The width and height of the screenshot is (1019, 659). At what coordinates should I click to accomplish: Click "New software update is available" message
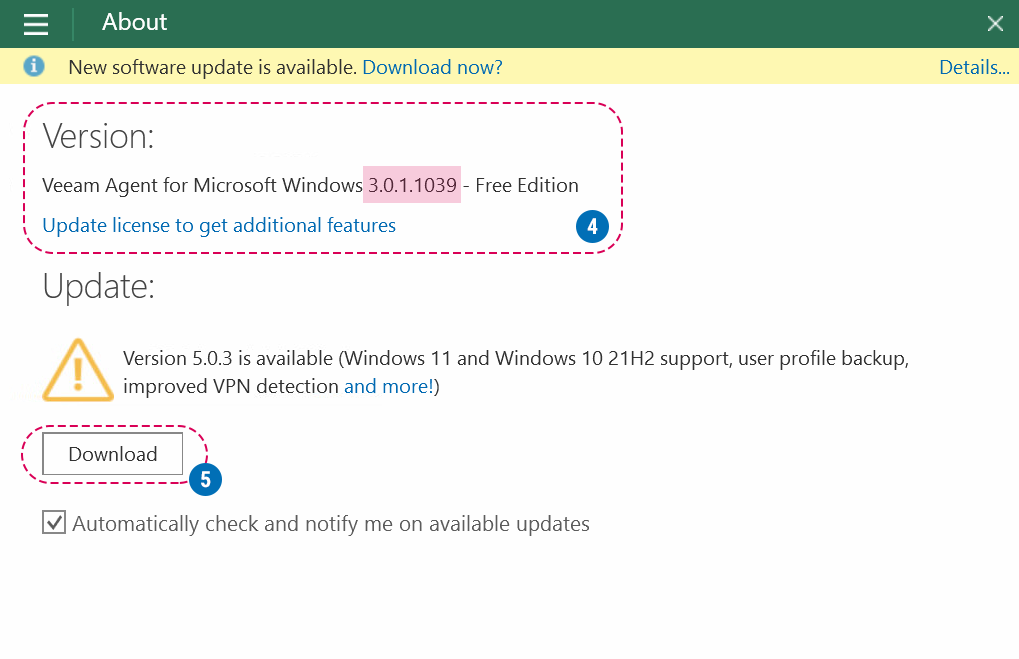[x=212, y=67]
